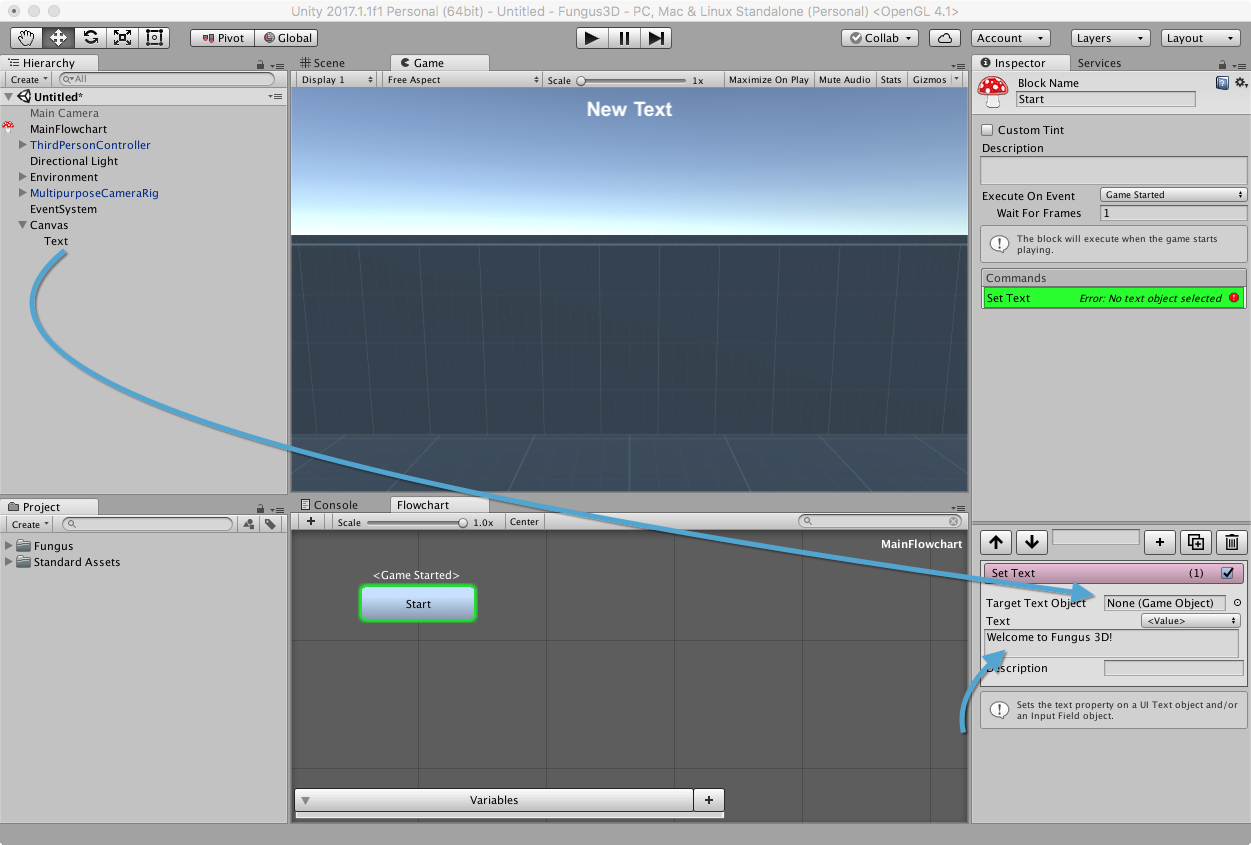
Task: Open Execute On Event Game Started dropdown
Action: (x=1174, y=195)
